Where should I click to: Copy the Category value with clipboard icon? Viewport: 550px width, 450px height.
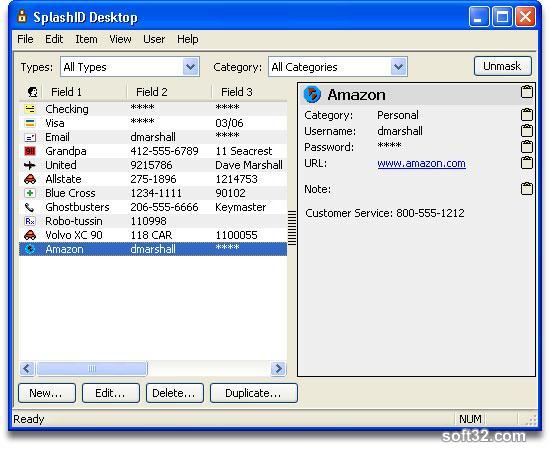tap(526, 114)
